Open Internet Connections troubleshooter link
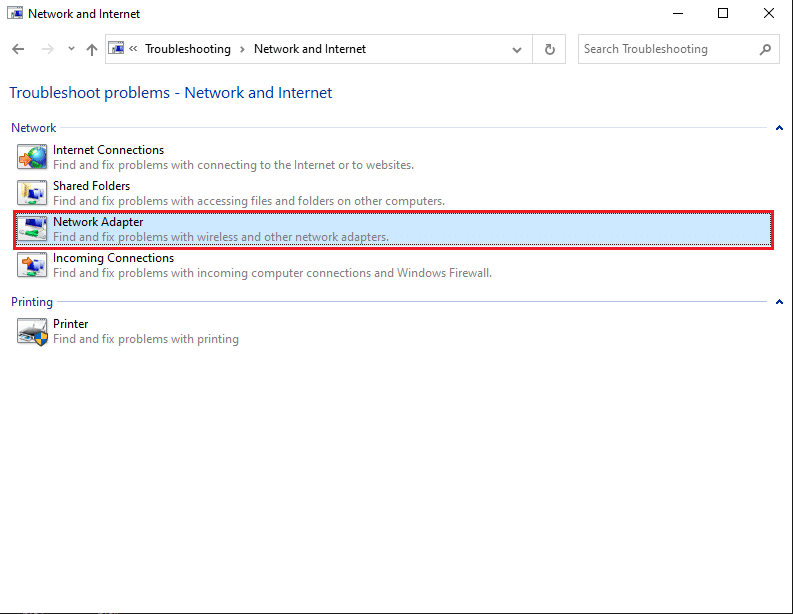This screenshot has width=793, height=614. 108,150
